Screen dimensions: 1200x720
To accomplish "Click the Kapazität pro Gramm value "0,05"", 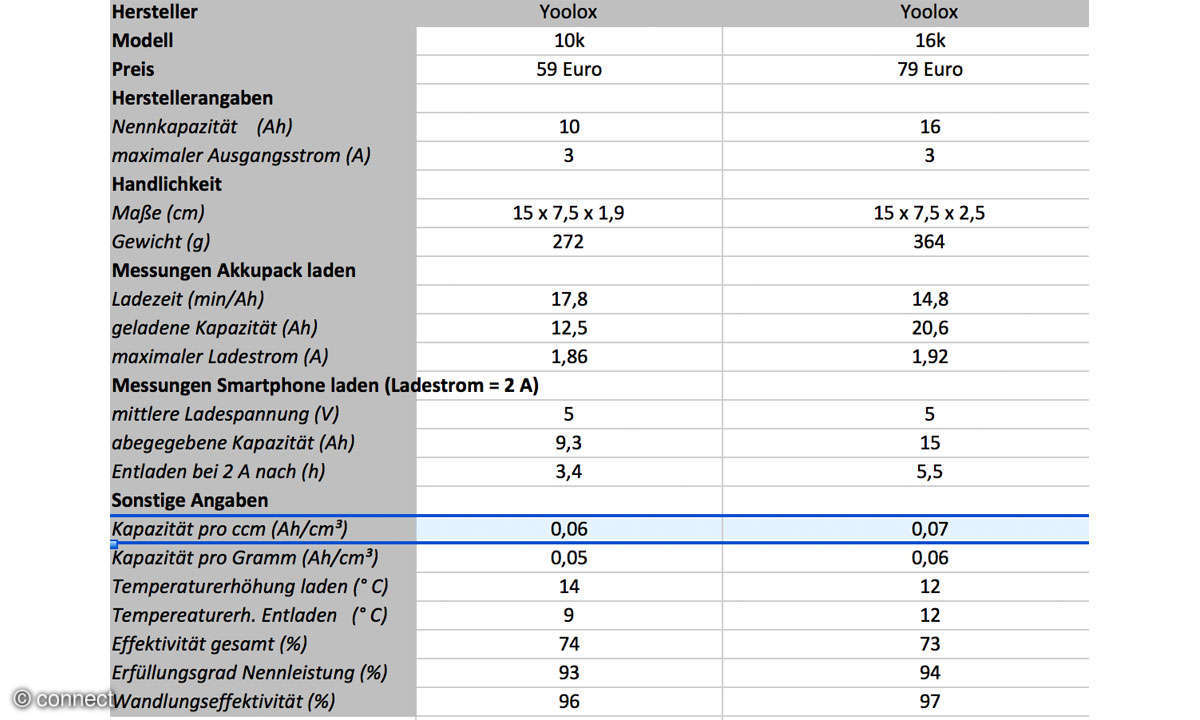I will point(569,558).
